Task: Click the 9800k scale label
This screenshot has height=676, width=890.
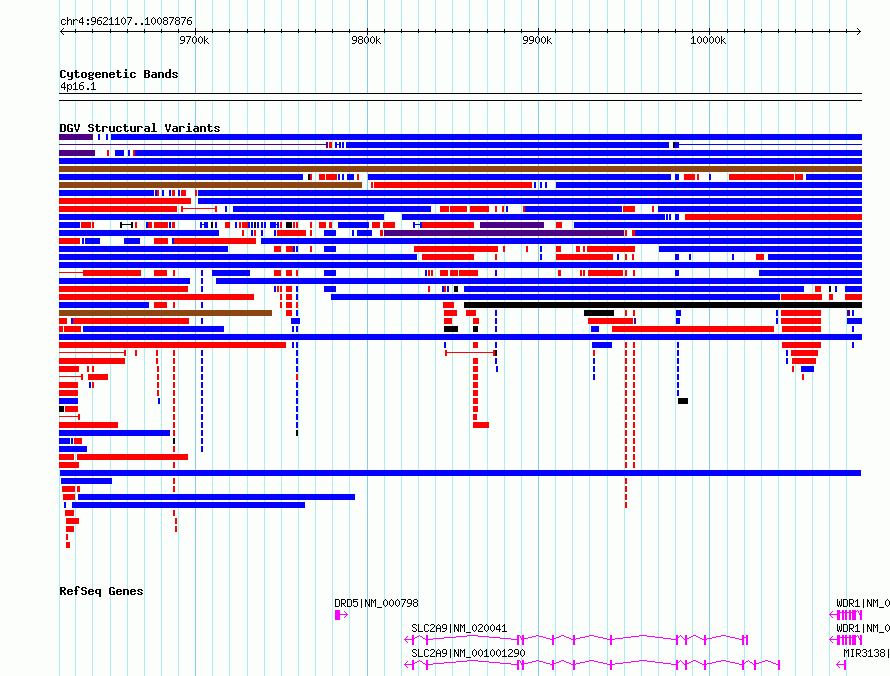Action: pyautogui.click(x=366, y=40)
